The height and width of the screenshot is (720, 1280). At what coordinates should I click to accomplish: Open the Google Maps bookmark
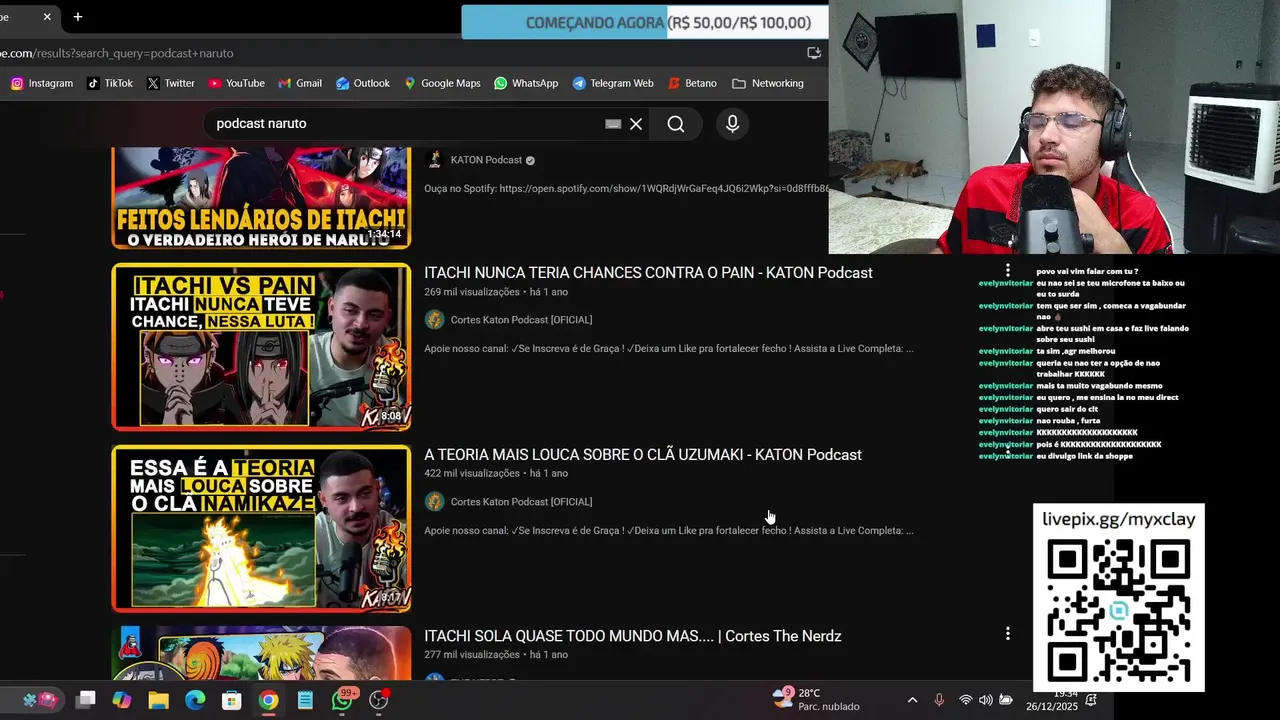(x=442, y=83)
